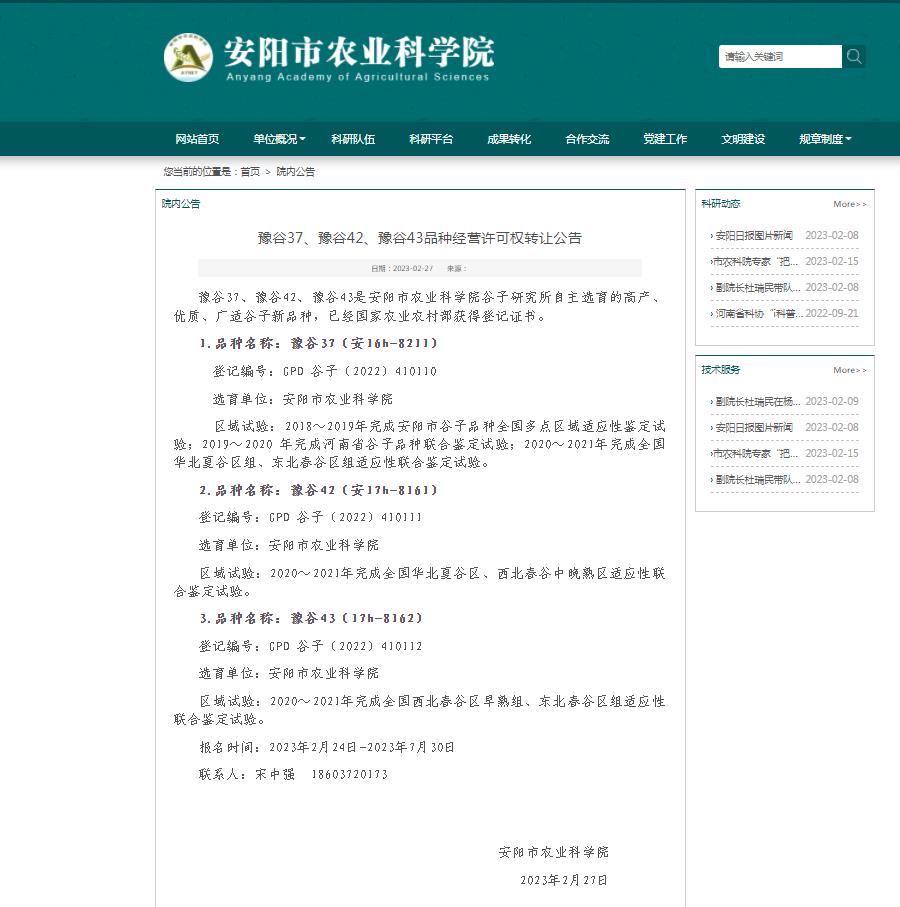Viewport: 900px width, 907px height.
Task: Expand the 单位概况 dropdown menu
Action: click(279, 139)
